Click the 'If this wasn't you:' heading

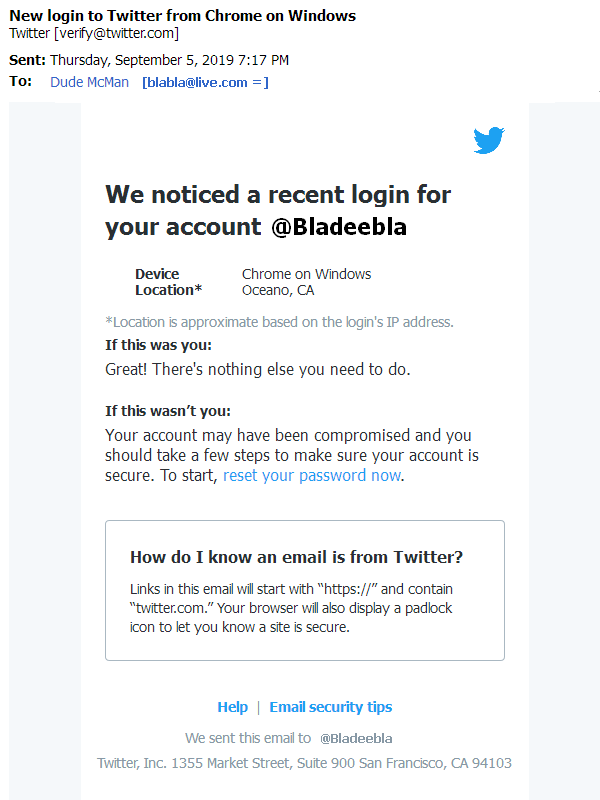[167, 411]
